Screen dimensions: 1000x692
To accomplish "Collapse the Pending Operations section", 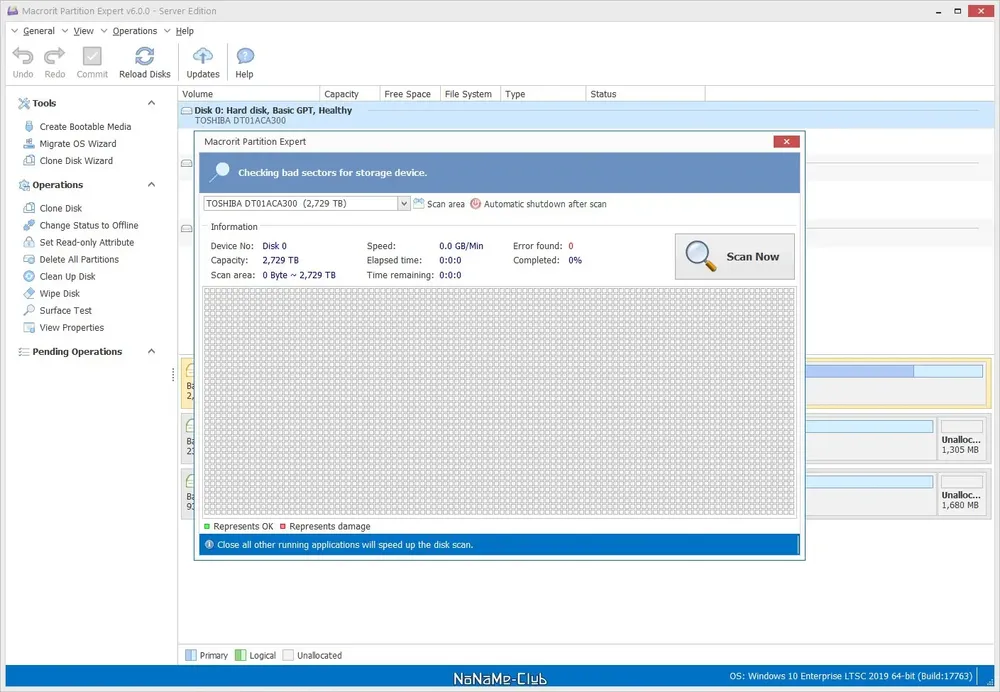I will 151,351.
